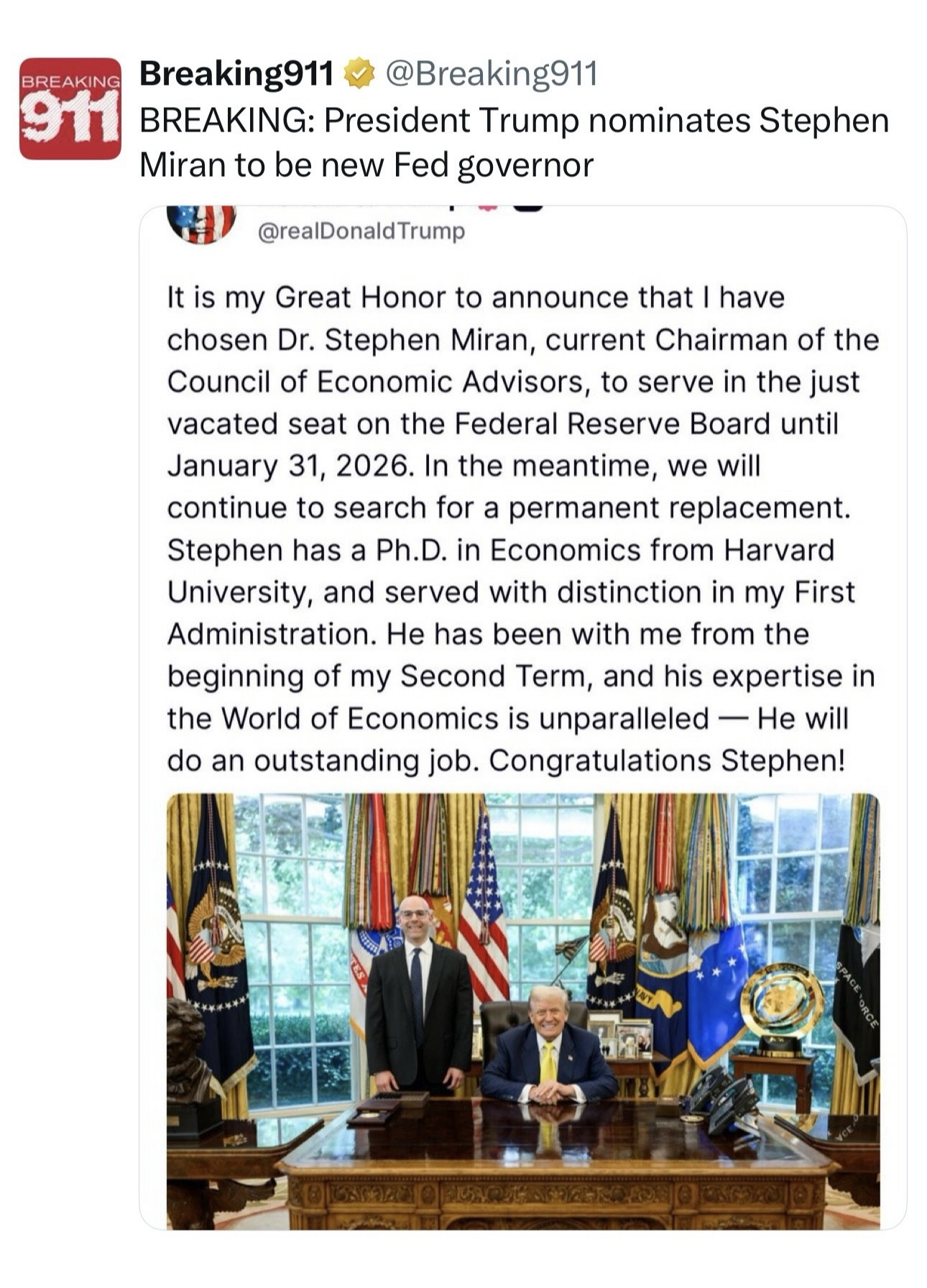Image resolution: width=927 pixels, height=1288 pixels.
Task: Click the 'Harvard' word in the post
Action: pos(779,551)
